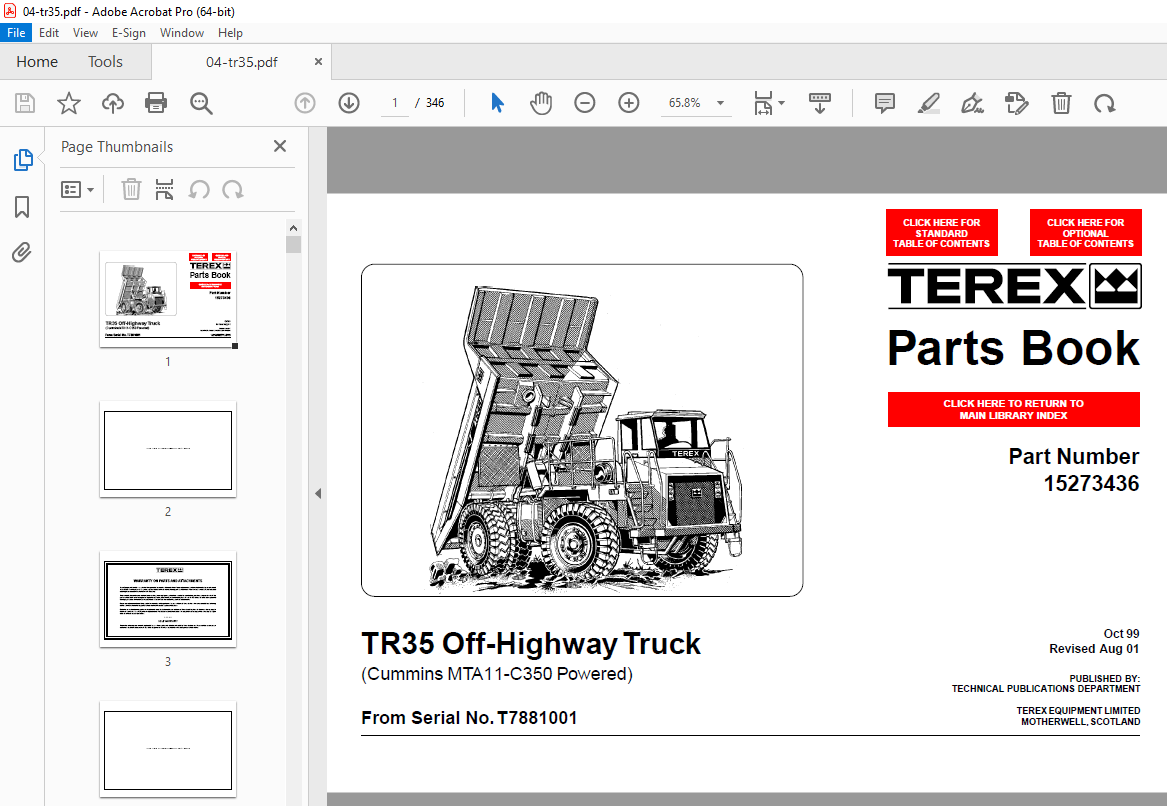Screen dimensions: 1167x806
Task: Delete selected thumbnail page in panel
Action: [x=131, y=189]
